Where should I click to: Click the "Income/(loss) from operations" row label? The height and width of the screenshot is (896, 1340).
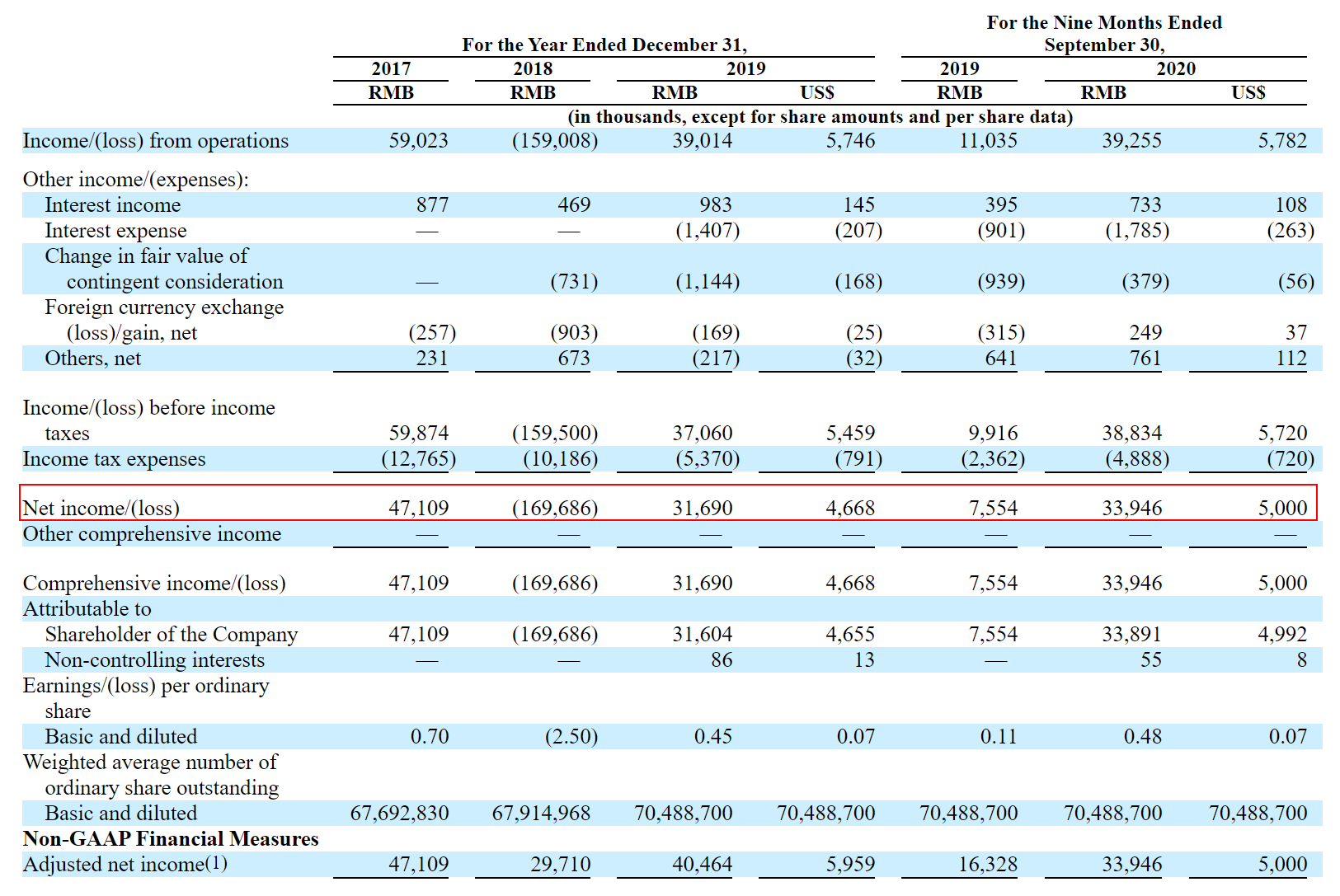(x=155, y=141)
